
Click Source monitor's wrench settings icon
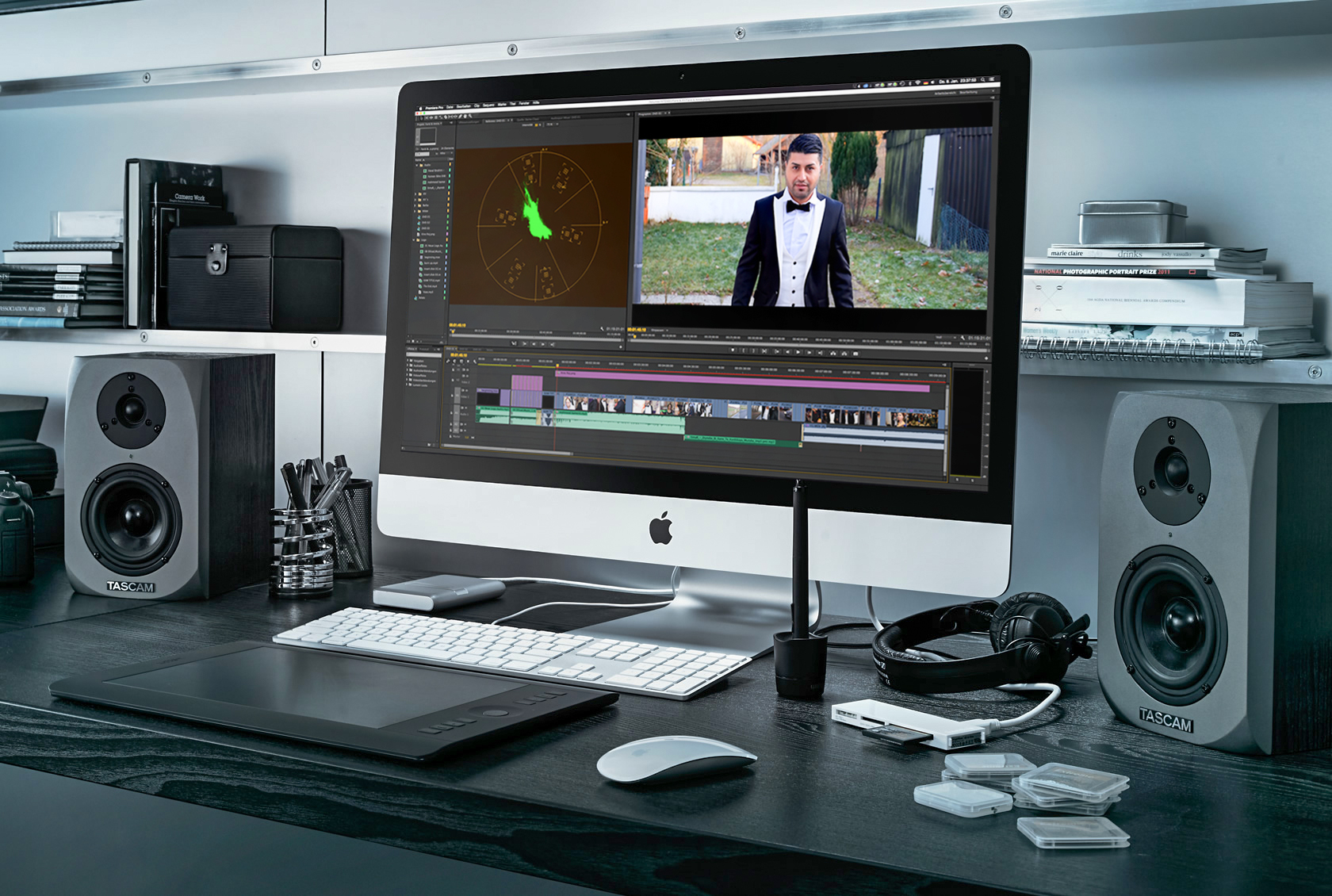pyautogui.click(x=602, y=329)
